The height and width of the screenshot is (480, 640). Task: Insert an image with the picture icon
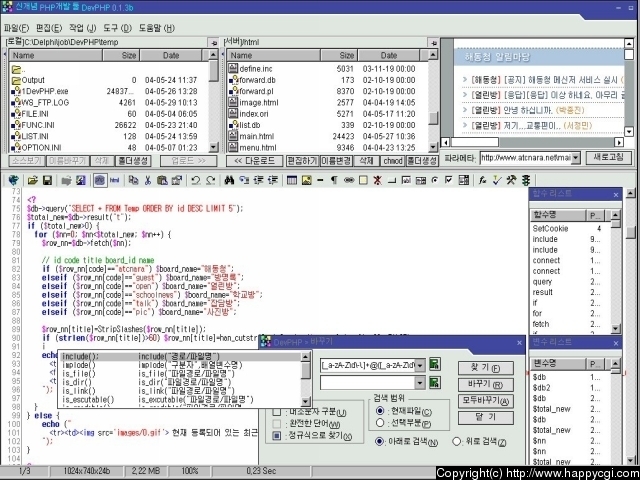307,180
